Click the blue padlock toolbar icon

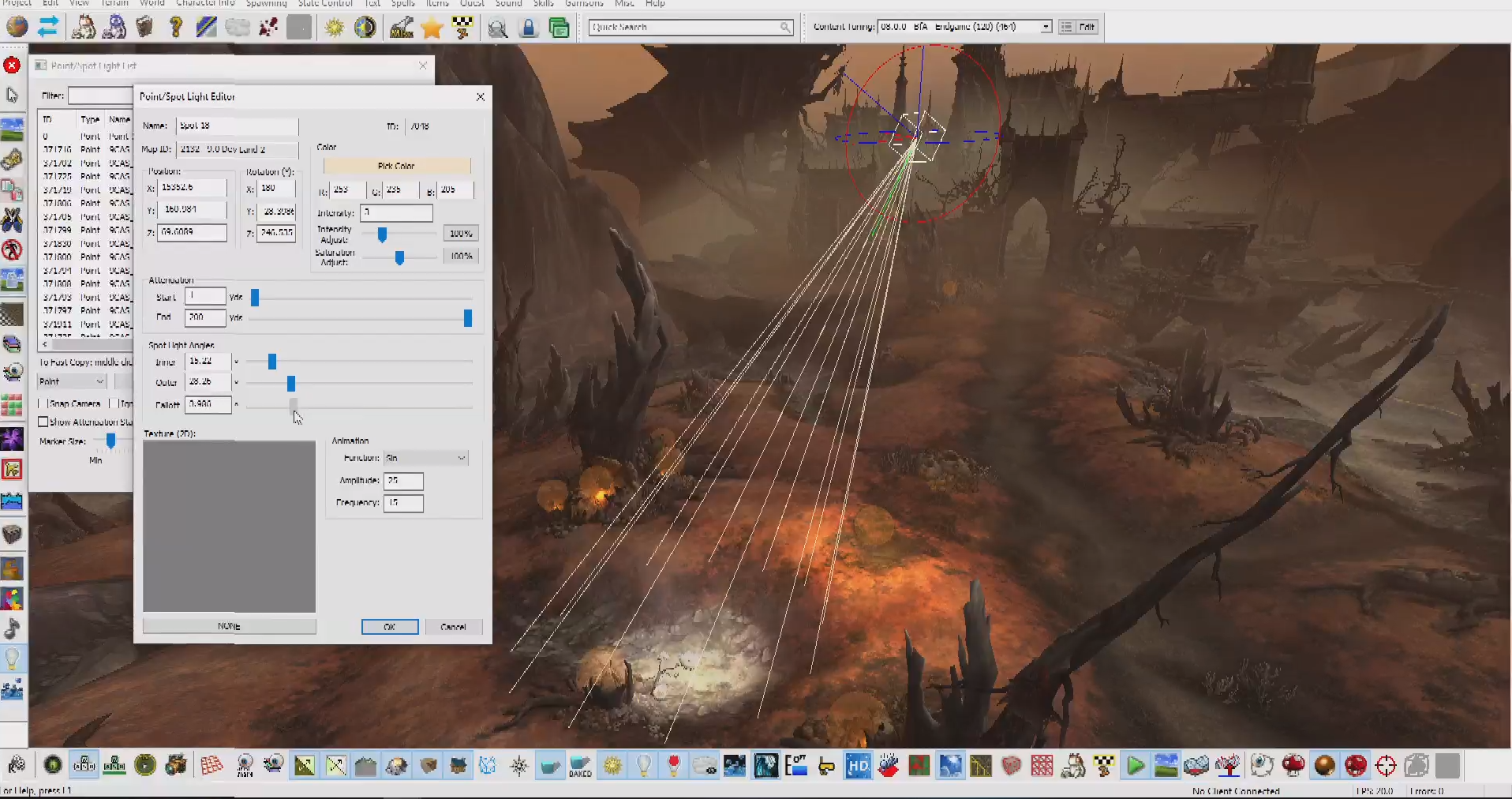[x=529, y=28]
